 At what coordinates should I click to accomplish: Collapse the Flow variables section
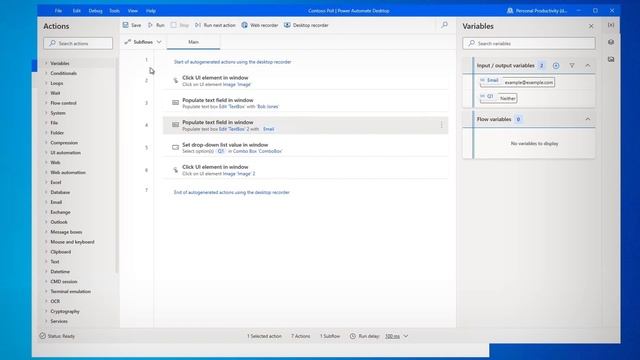point(588,119)
